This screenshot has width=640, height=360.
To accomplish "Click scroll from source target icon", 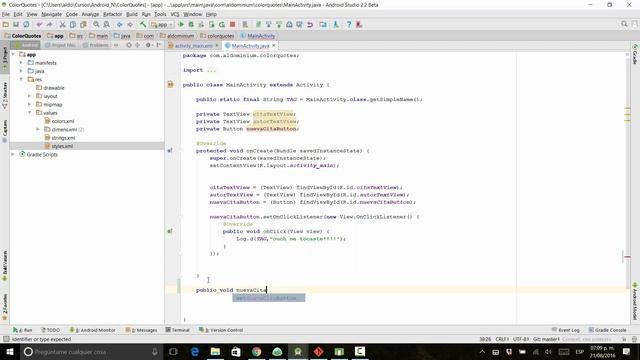I will pos(129,45).
